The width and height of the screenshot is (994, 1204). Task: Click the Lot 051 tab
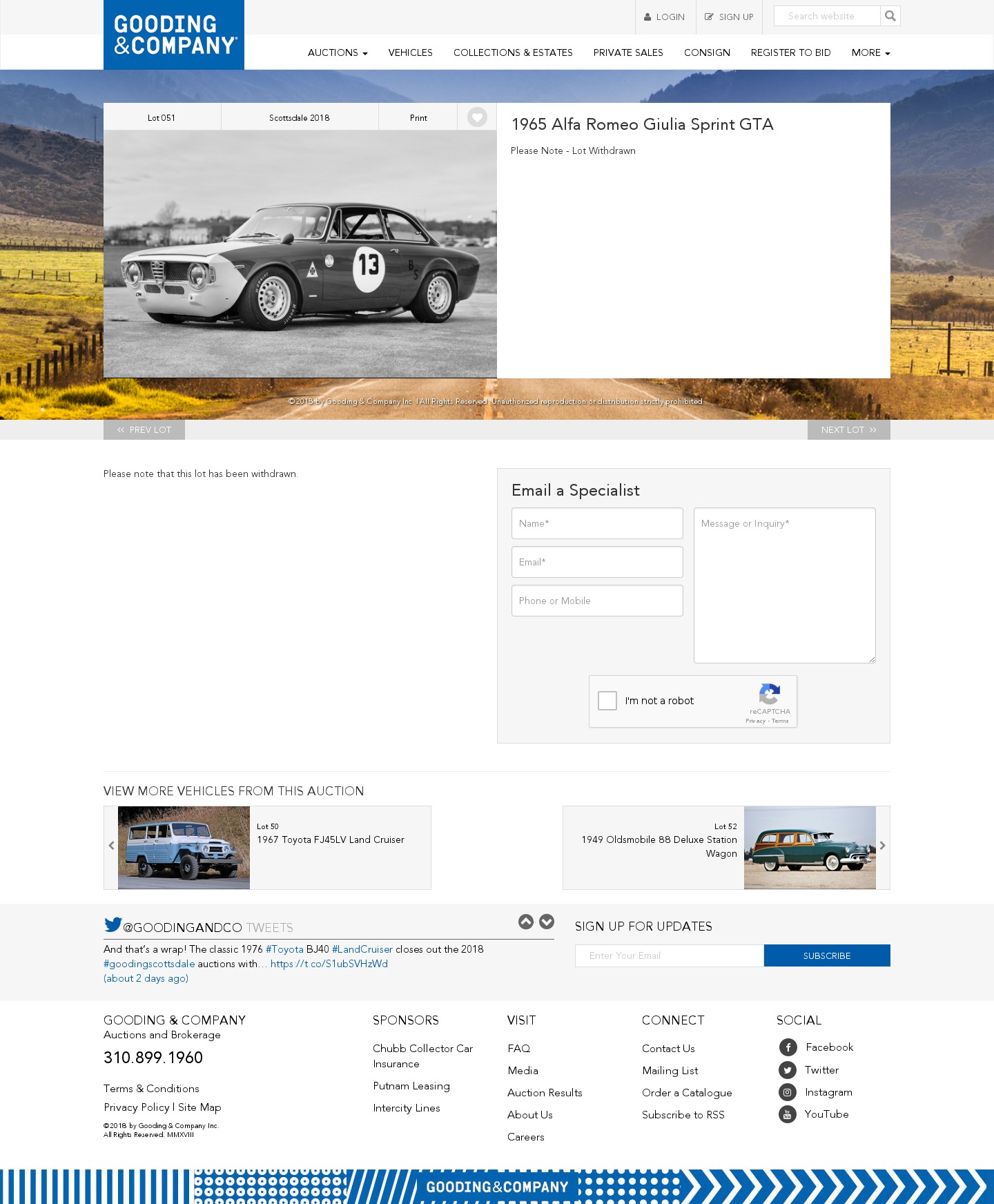(x=162, y=117)
